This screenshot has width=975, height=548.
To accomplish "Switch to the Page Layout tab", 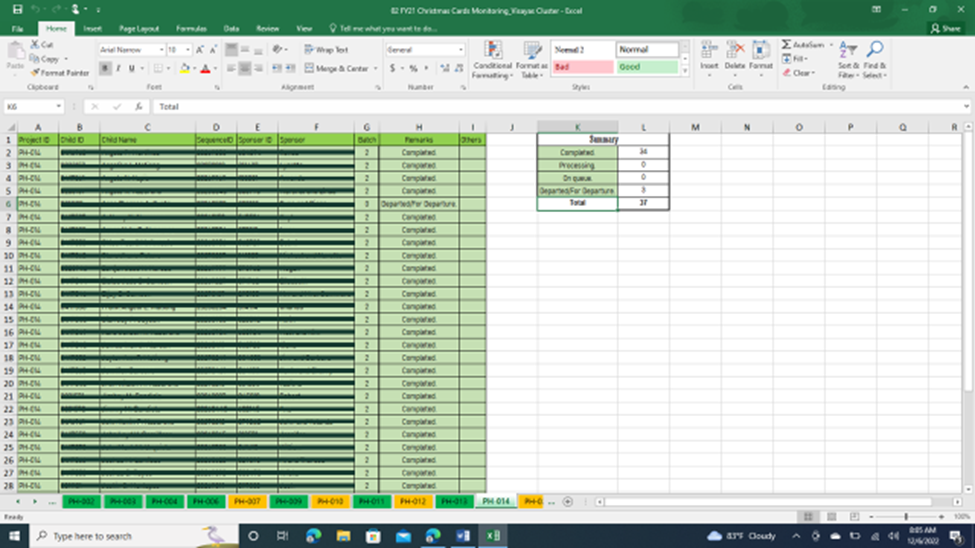I will pyautogui.click(x=139, y=29).
